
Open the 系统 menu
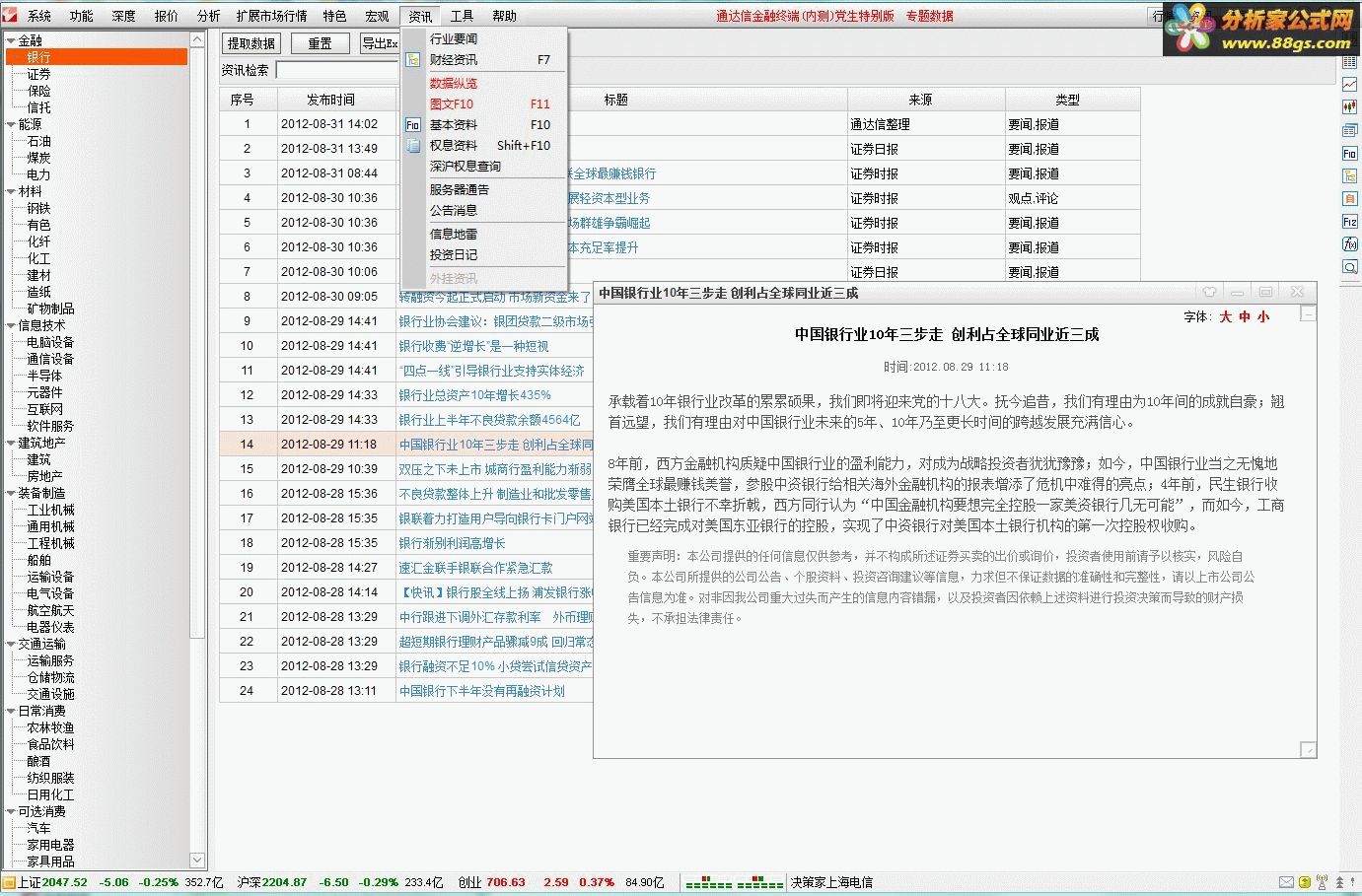pos(39,16)
